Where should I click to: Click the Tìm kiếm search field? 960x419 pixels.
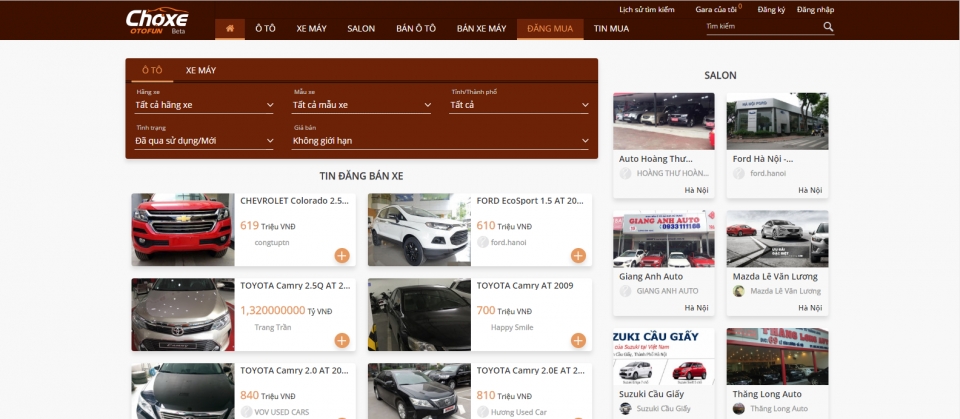pyautogui.click(x=763, y=26)
